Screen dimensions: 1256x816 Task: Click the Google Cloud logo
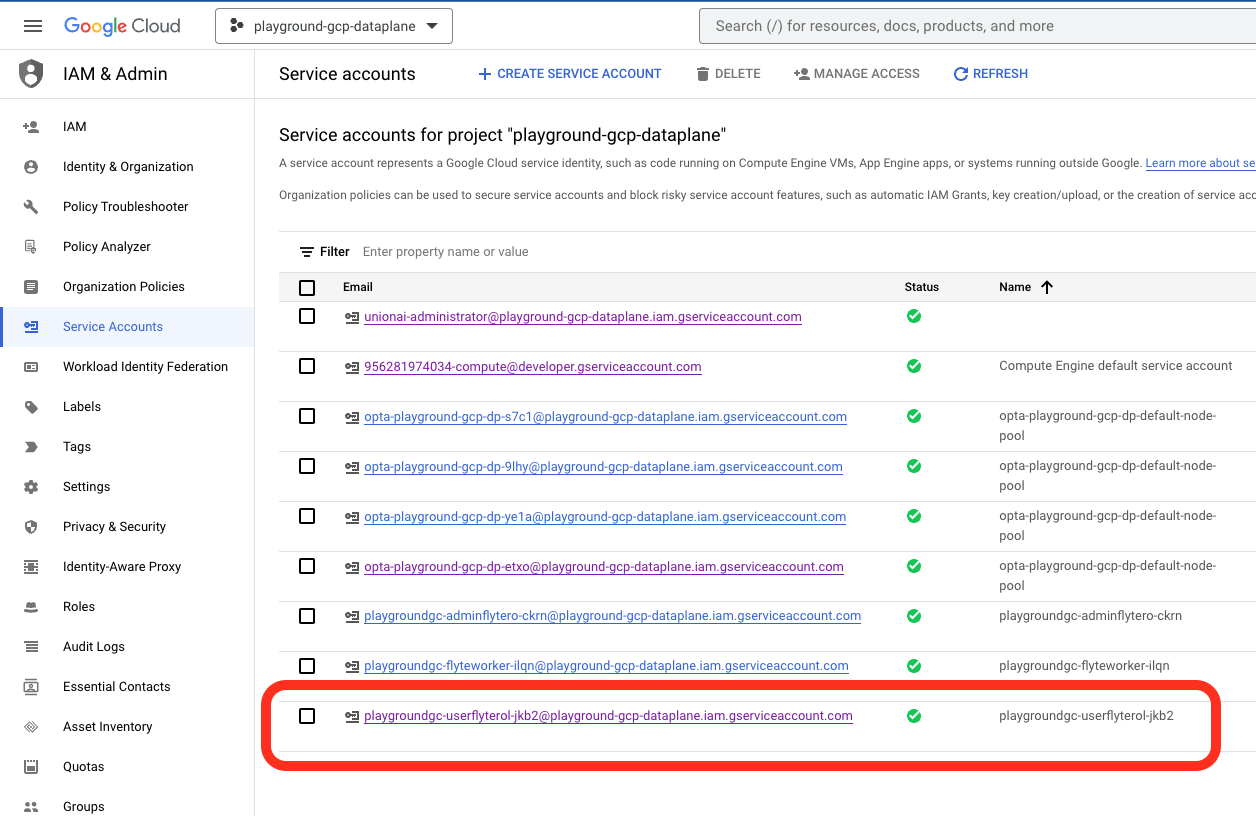tap(122, 26)
